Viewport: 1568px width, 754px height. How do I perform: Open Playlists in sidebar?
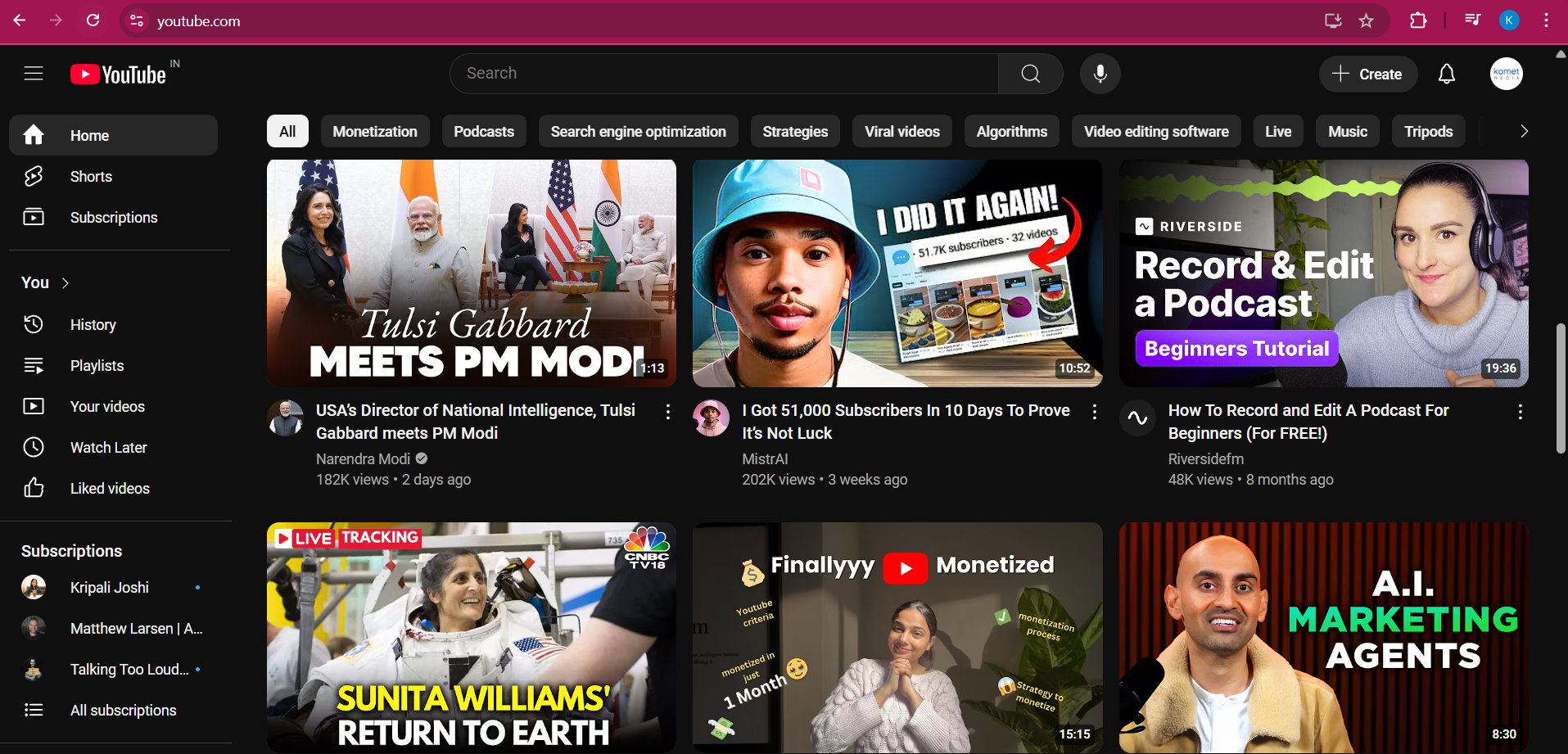113,365
